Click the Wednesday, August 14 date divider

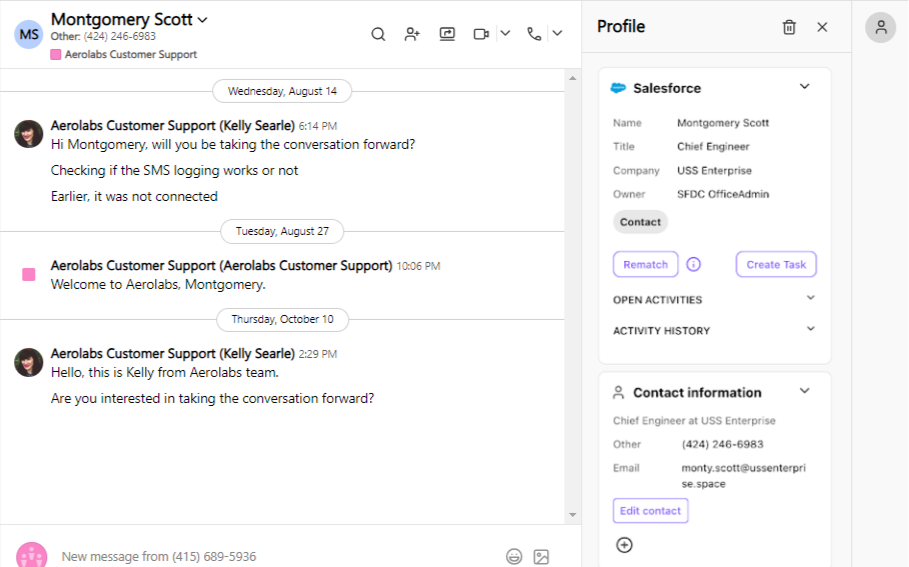tap(282, 91)
